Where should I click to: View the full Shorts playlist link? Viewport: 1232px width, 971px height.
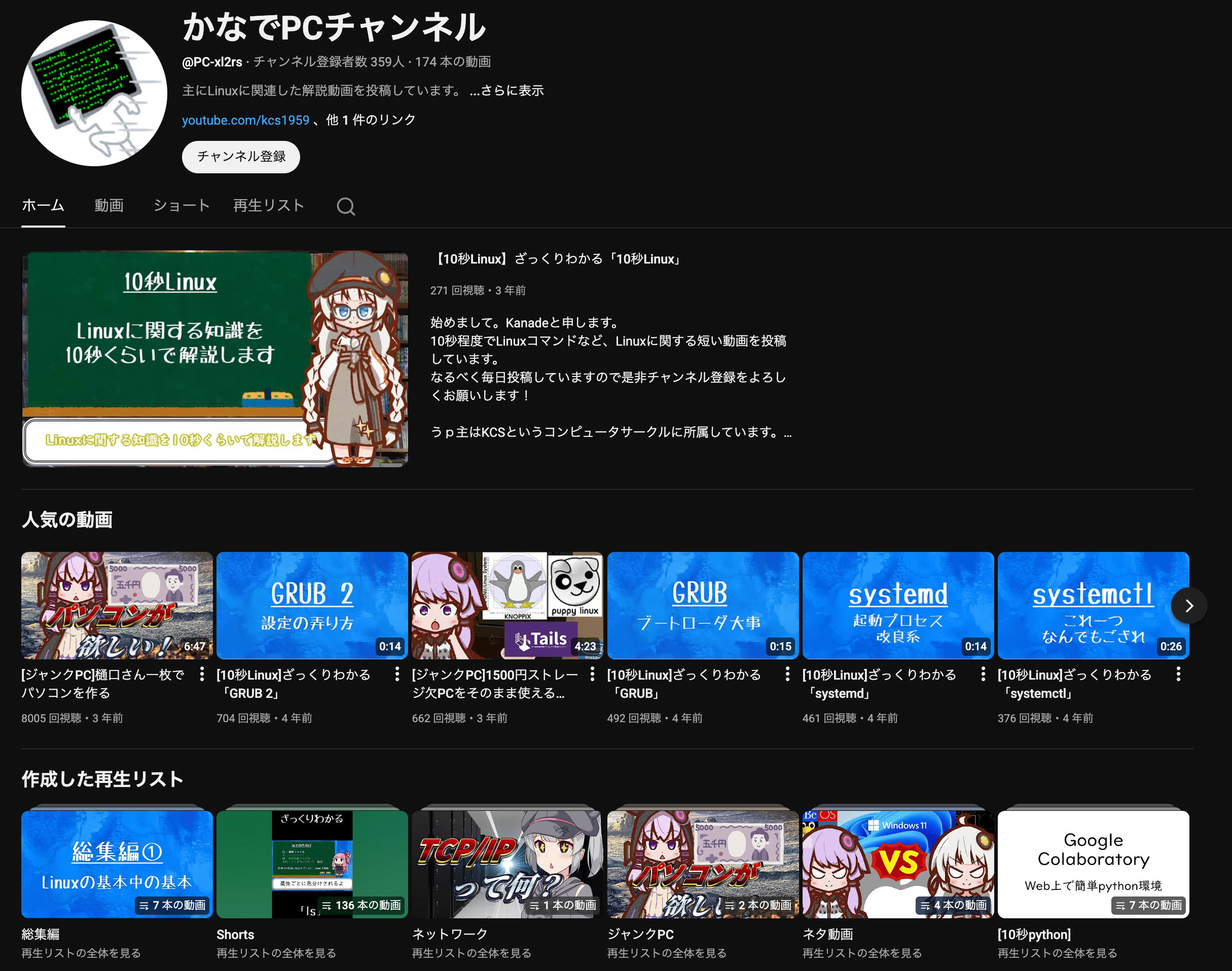coord(276,953)
